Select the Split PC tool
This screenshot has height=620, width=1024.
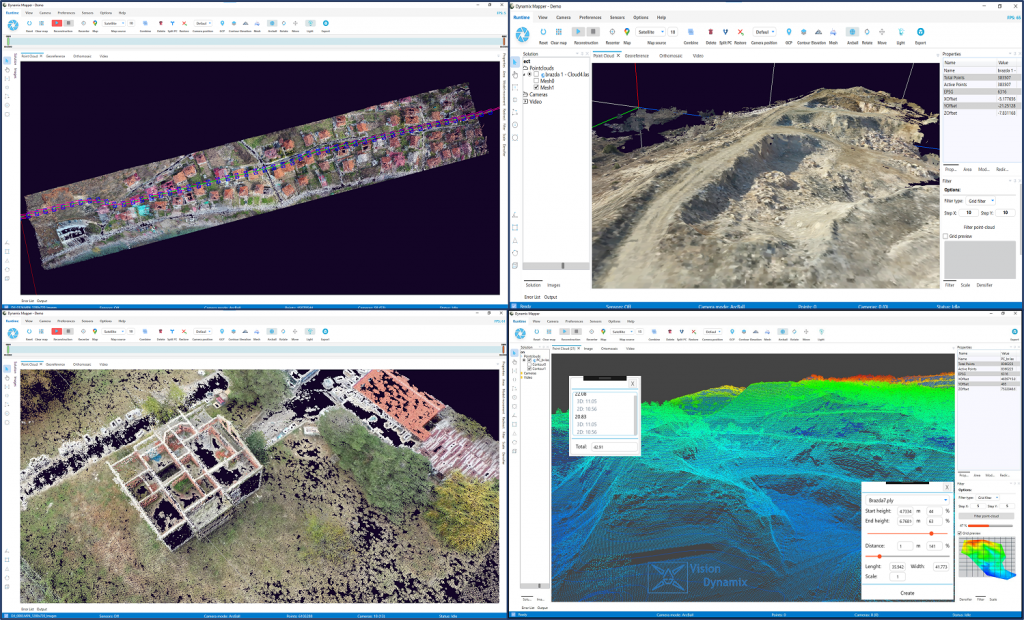[724, 30]
